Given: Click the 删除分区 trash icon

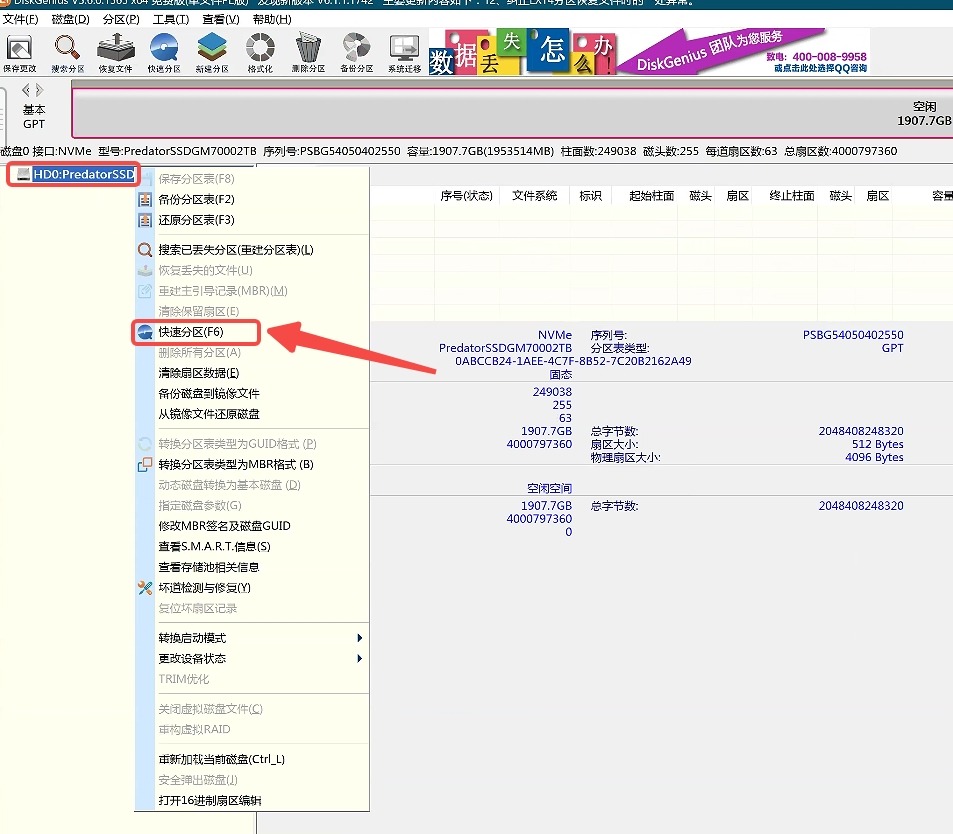Looking at the screenshot, I should (x=308, y=53).
